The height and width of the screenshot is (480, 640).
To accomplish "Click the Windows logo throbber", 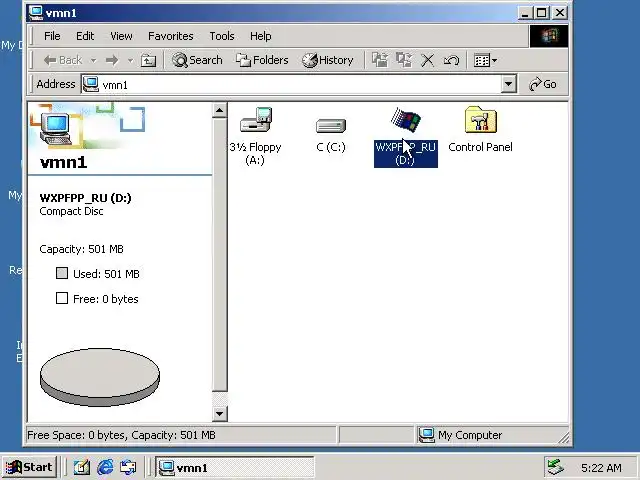I will [x=549, y=36].
